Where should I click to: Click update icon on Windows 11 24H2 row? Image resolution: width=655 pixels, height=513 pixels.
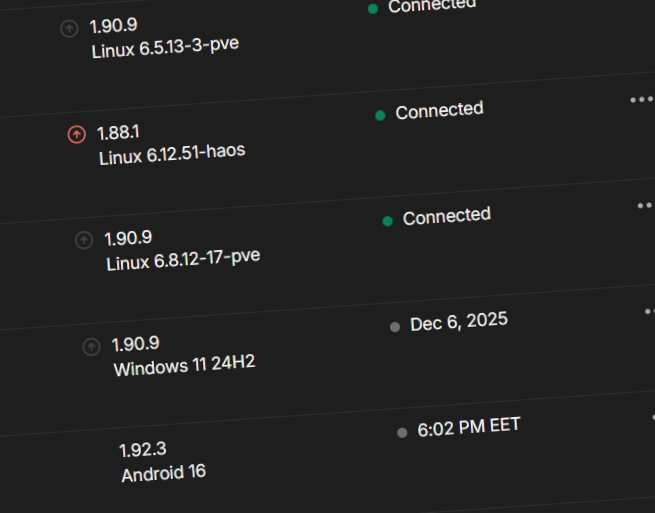[91, 346]
